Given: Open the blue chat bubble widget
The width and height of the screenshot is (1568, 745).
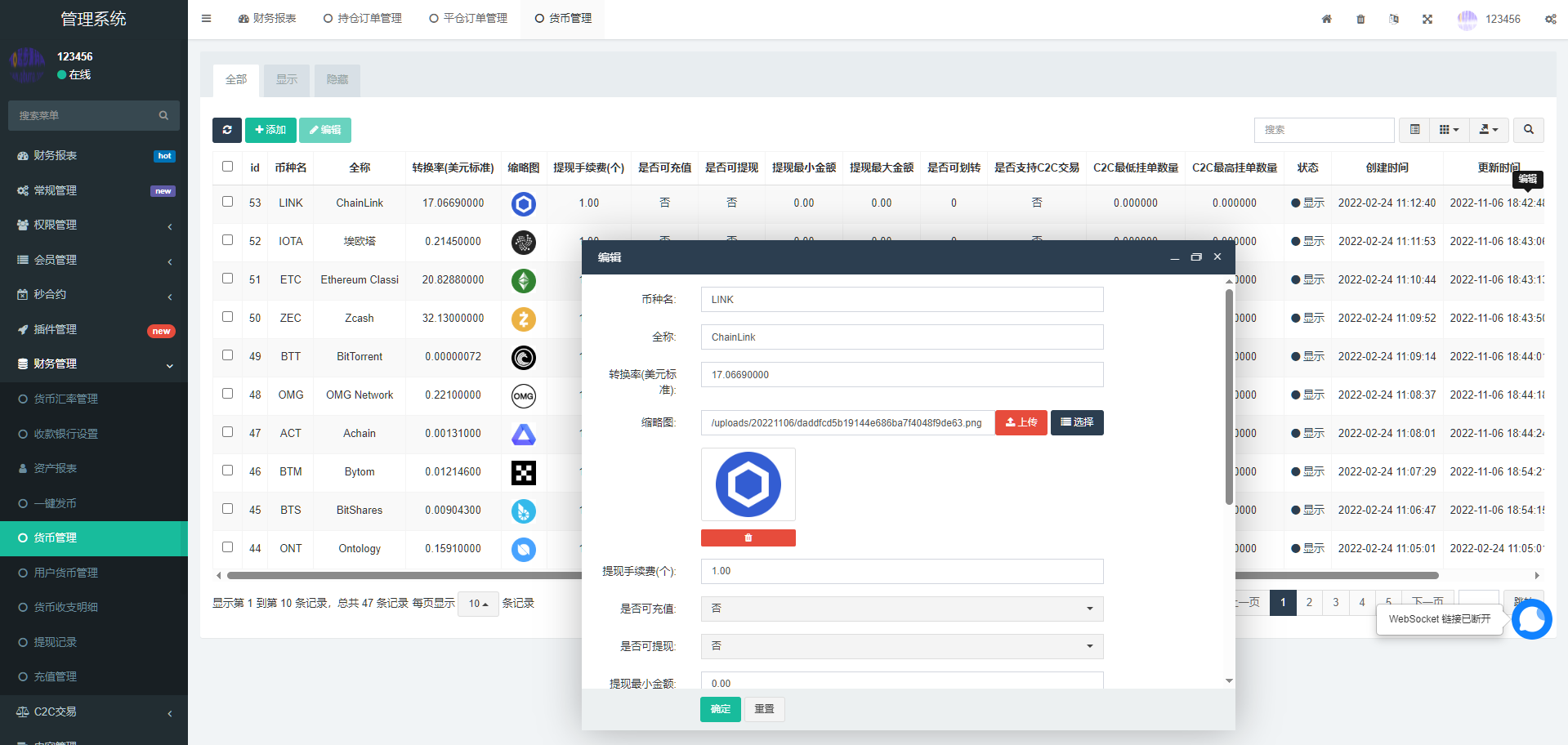Looking at the screenshot, I should coord(1531,619).
